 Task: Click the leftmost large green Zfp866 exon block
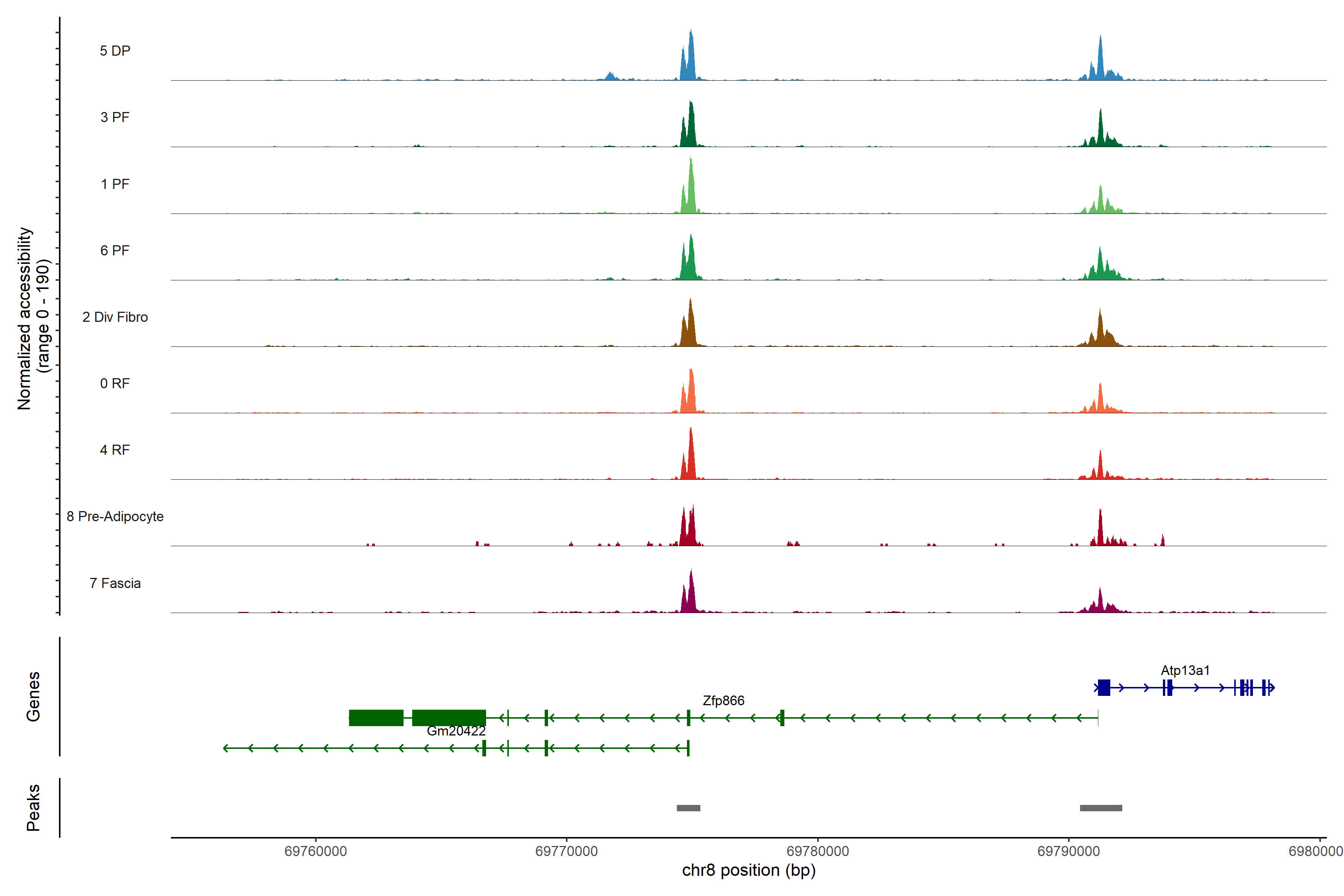376,718
